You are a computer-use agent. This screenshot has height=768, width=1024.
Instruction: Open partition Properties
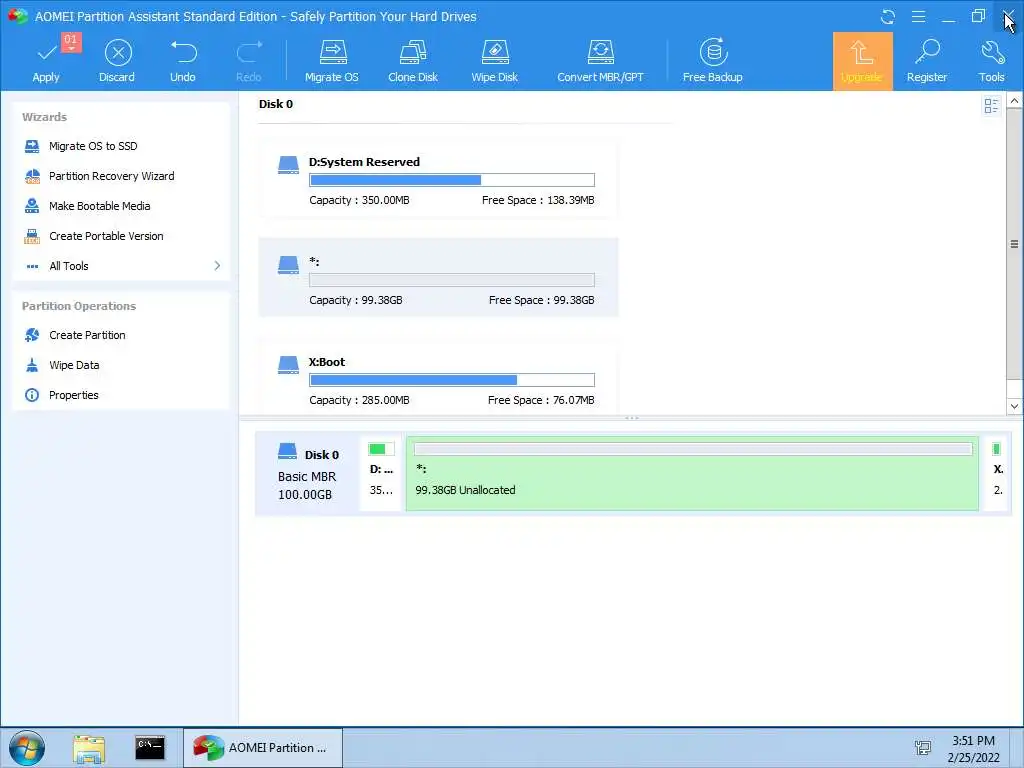[x=73, y=395]
